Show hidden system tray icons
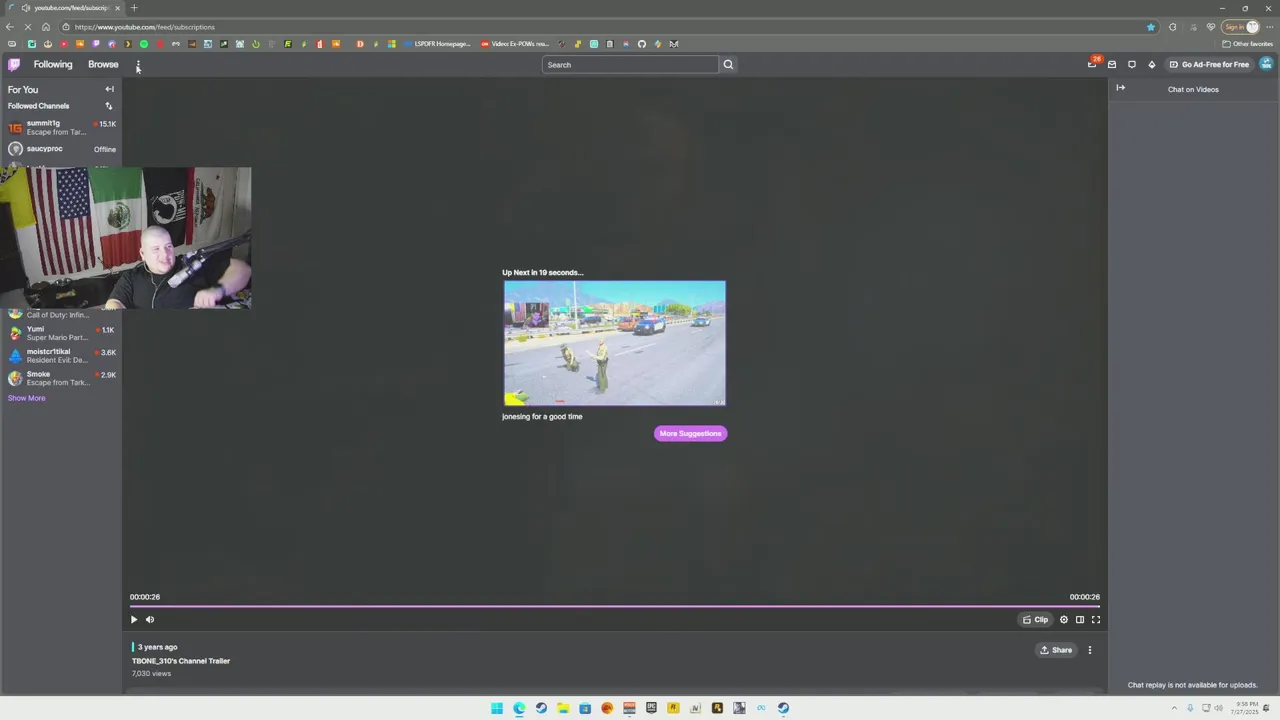This screenshot has width=1280, height=720. pyautogui.click(x=1176, y=708)
